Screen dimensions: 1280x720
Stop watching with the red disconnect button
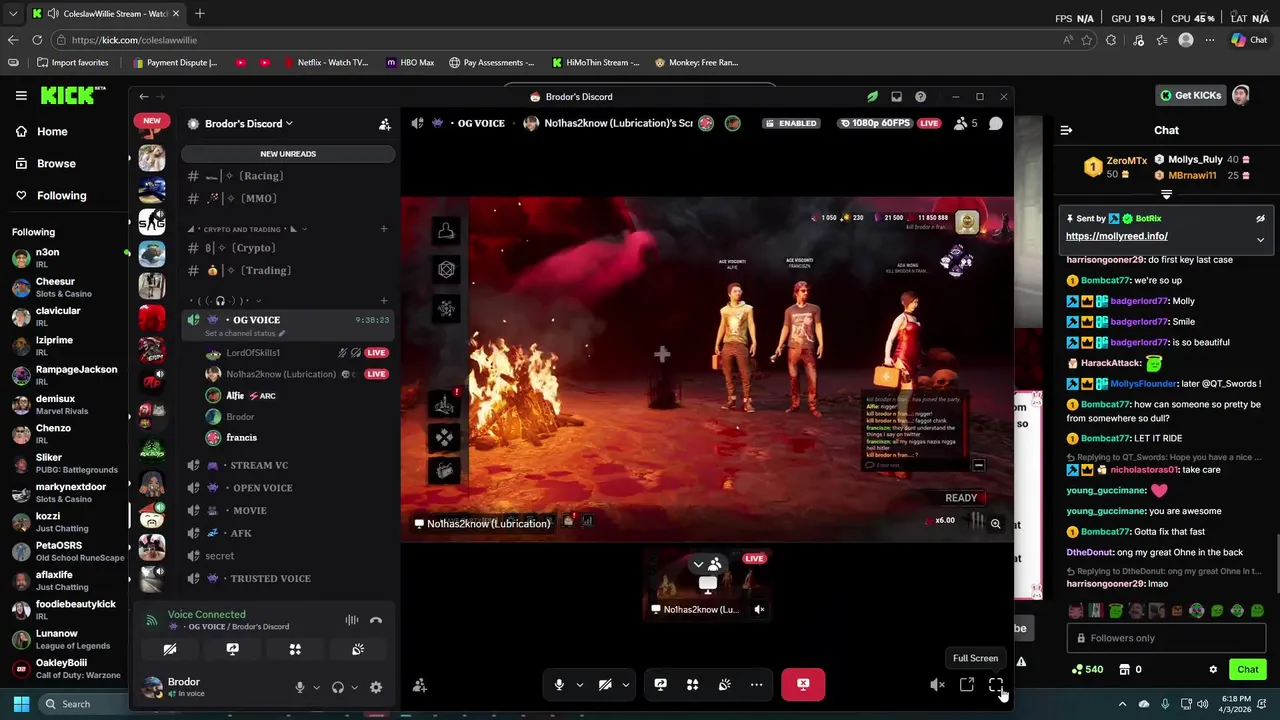tap(803, 685)
